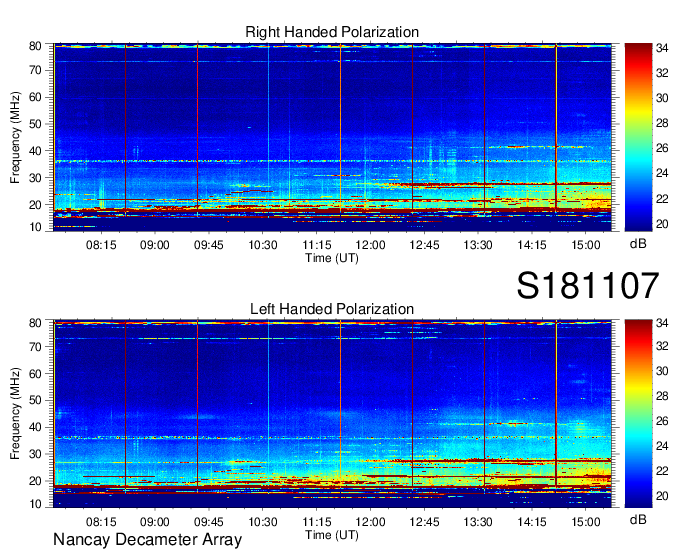Click the 50 MHz tick of upper plot
This screenshot has height=552, width=680.
click(x=35, y=124)
